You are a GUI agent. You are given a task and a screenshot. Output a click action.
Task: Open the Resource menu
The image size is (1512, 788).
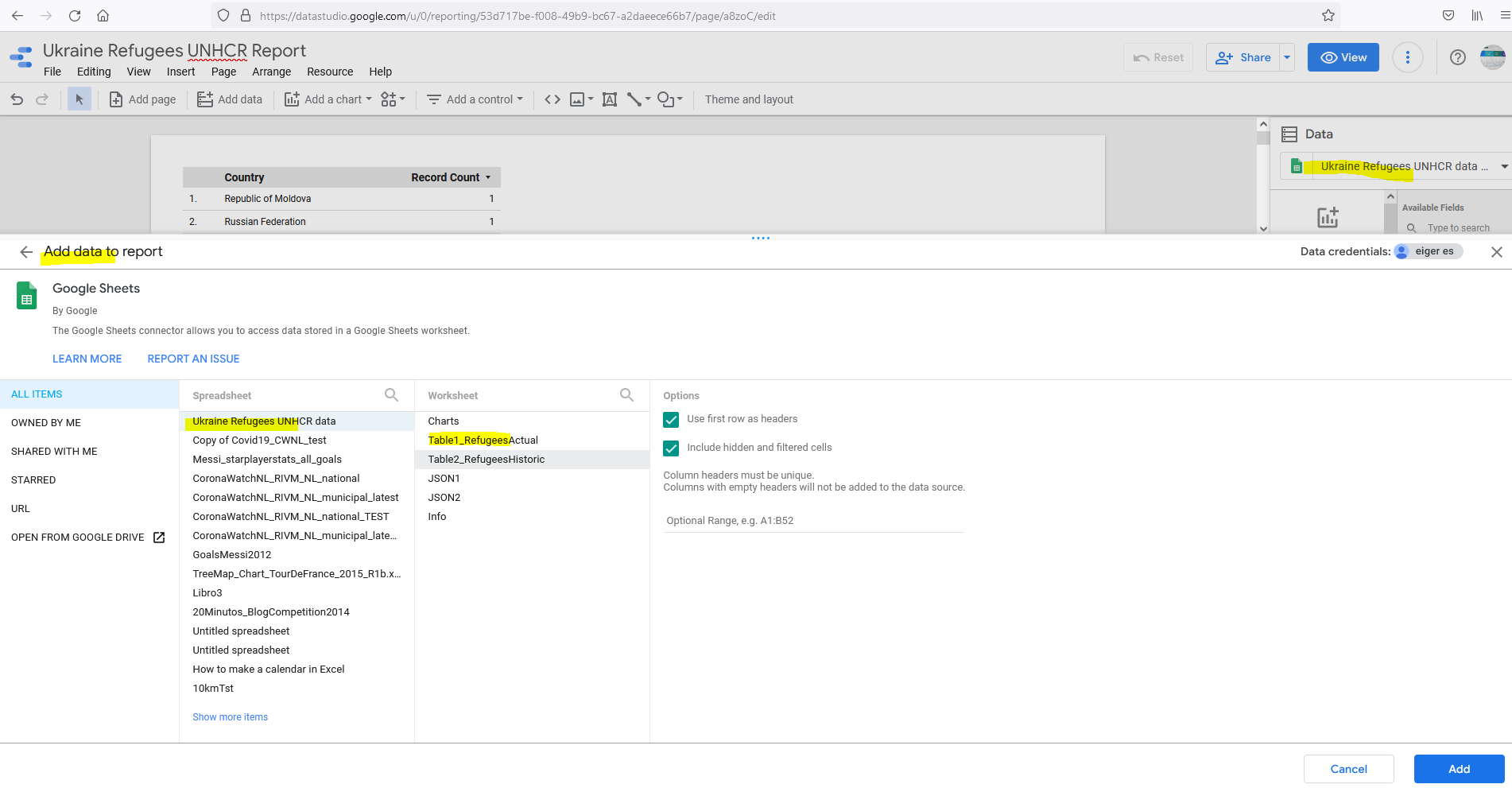coord(330,72)
